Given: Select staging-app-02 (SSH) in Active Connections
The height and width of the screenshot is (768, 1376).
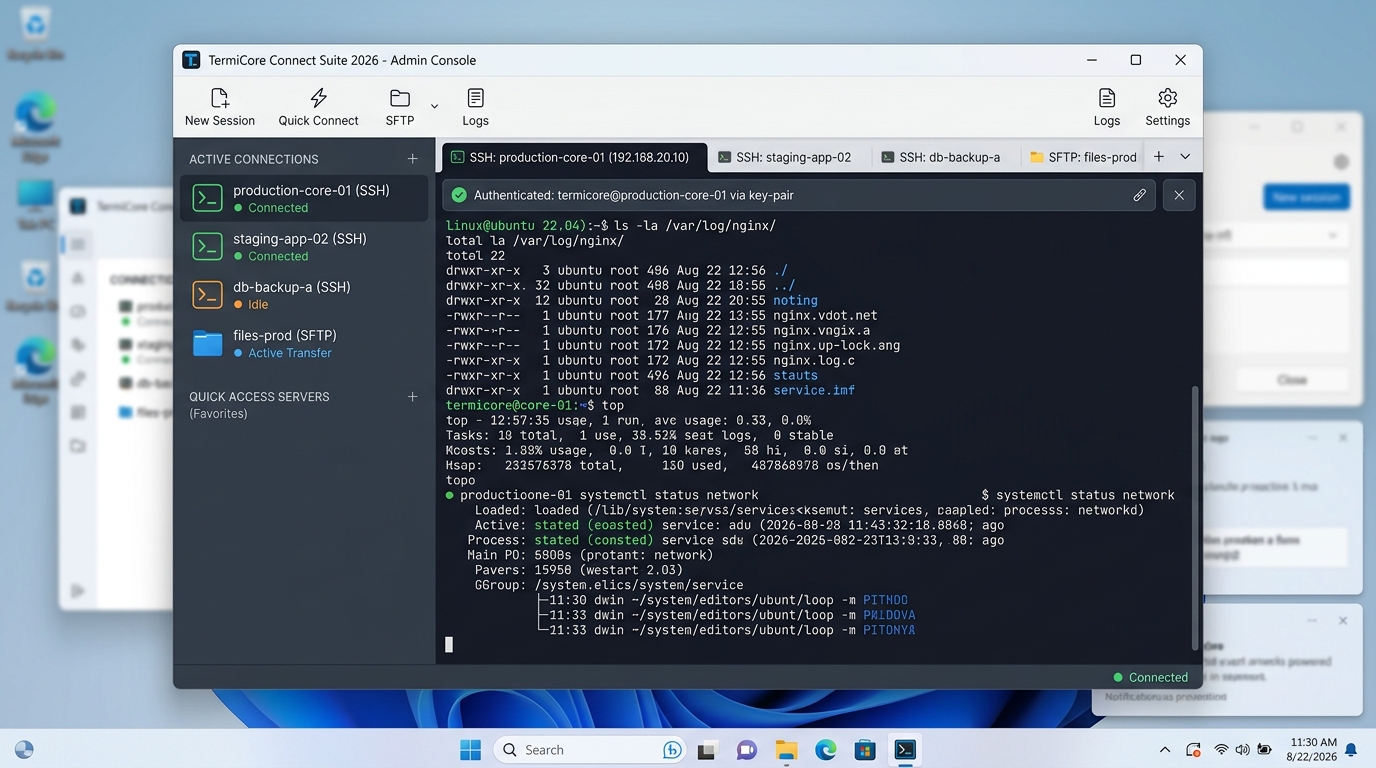Looking at the screenshot, I should click(x=304, y=246).
